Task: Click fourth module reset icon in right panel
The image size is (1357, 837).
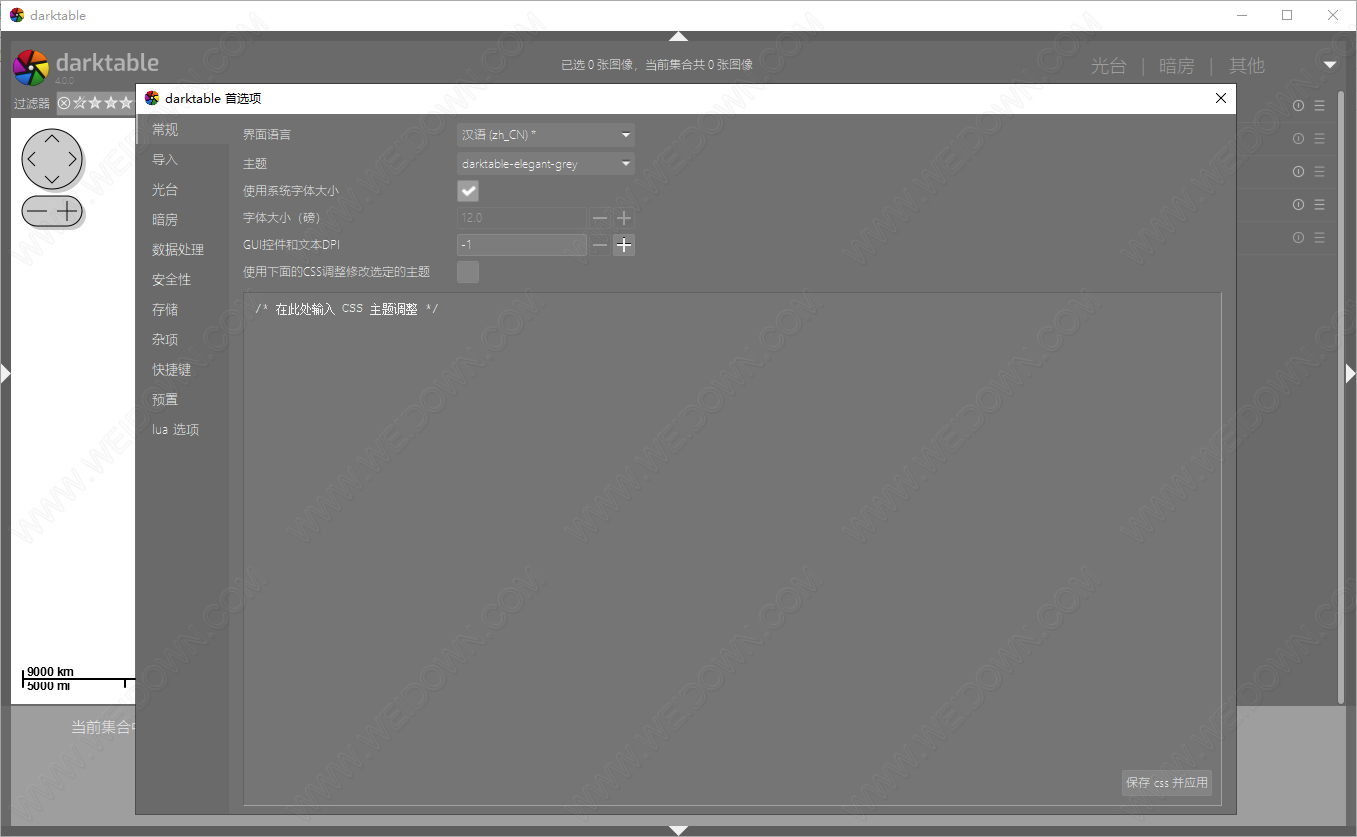Action: pos(1298,204)
